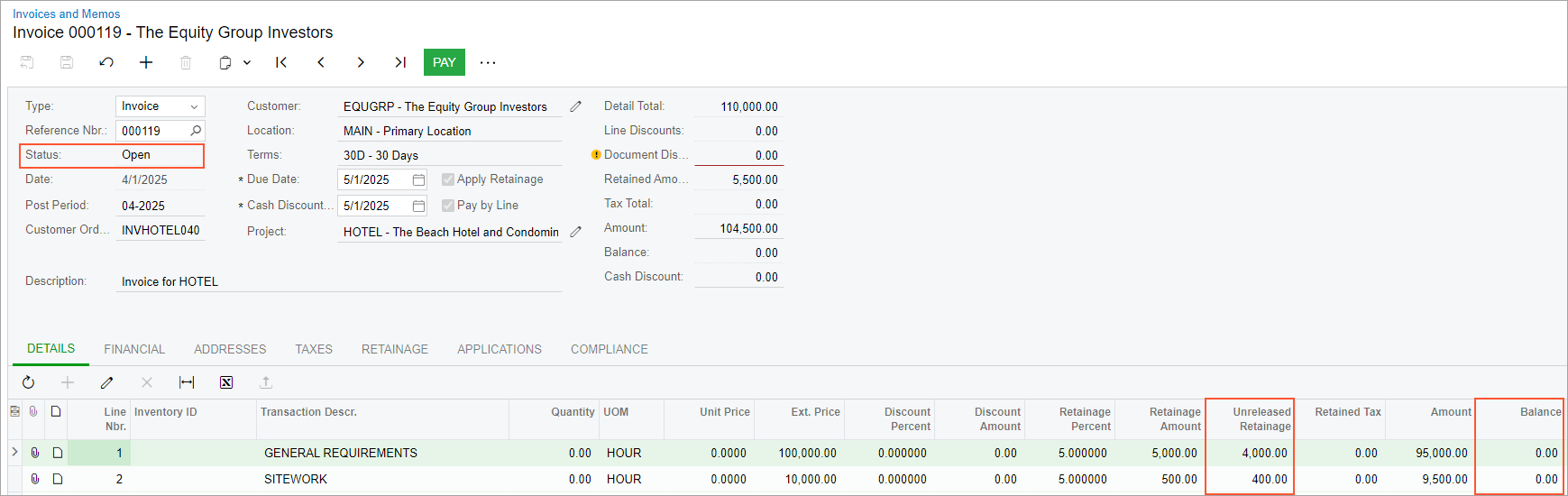Open the APPLICATIONS tab
The image size is (1568, 496).
[x=500, y=349]
